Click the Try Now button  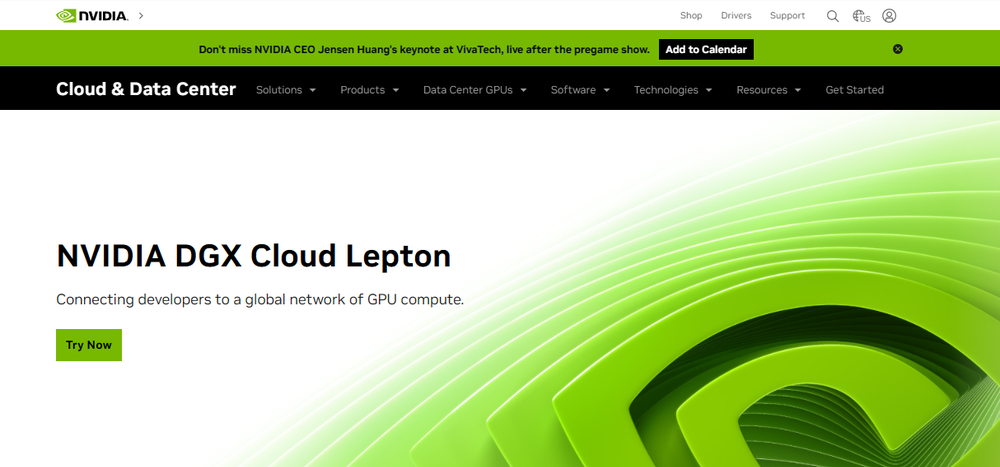pos(89,345)
